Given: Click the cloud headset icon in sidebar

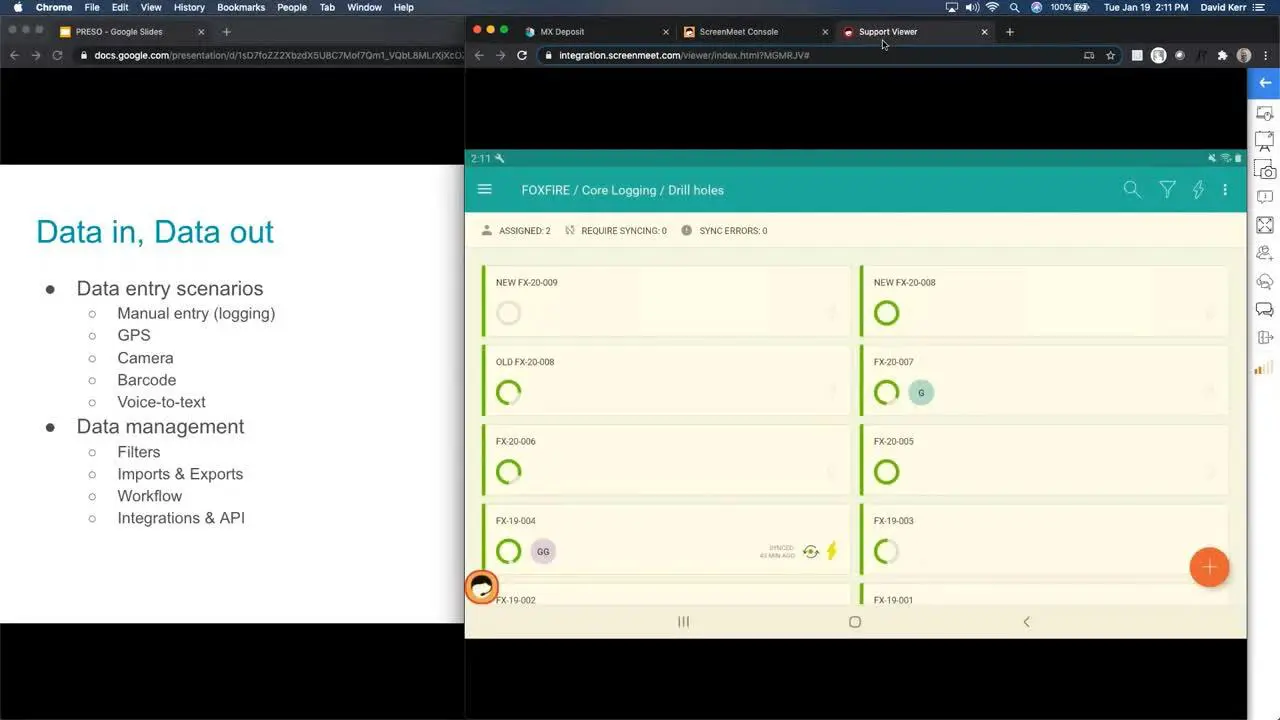Looking at the screenshot, I should [x=1265, y=281].
